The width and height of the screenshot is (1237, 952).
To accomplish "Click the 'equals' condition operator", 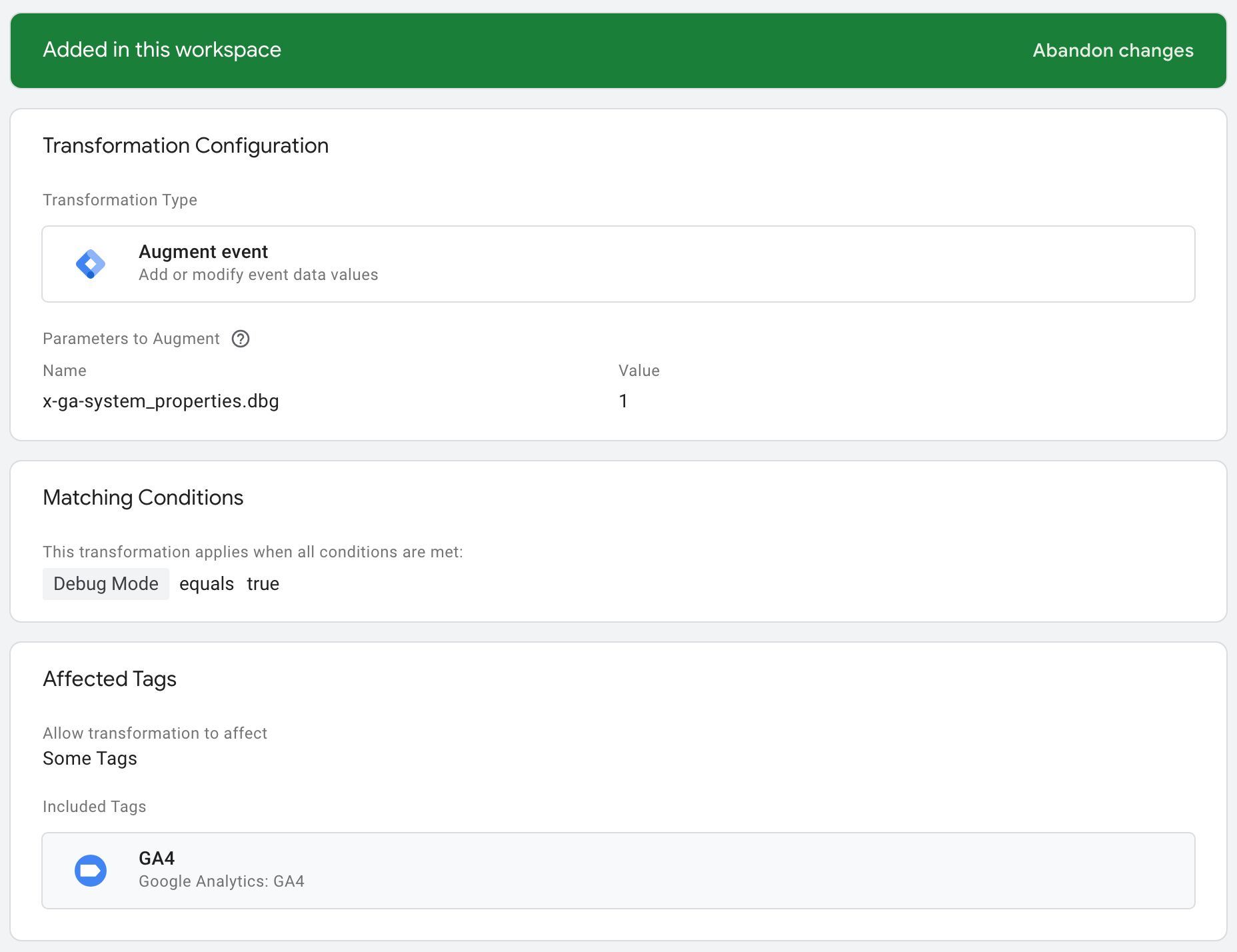I will (207, 584).
